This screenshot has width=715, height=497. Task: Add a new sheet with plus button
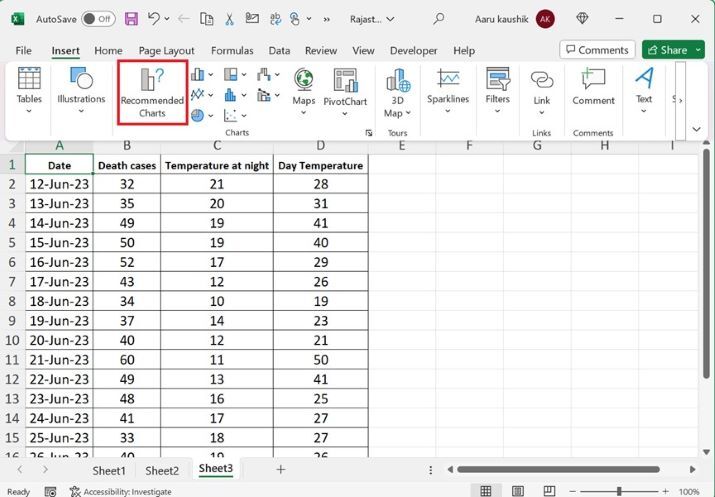tap(281, 469)
